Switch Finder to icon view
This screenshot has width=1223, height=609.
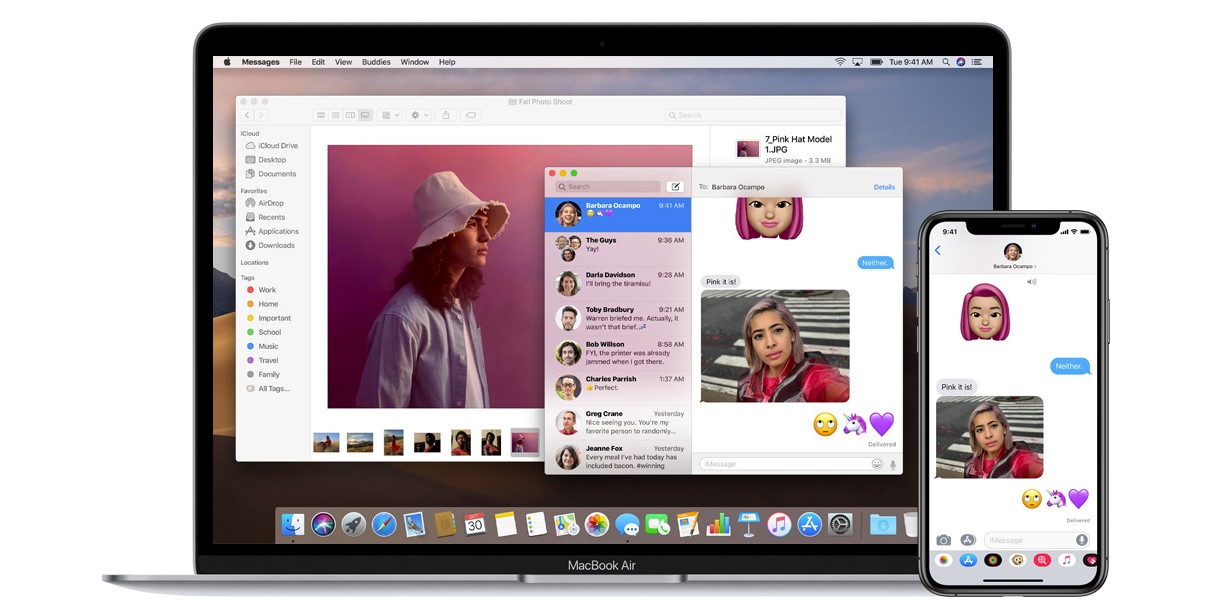[x=320, y=116]
